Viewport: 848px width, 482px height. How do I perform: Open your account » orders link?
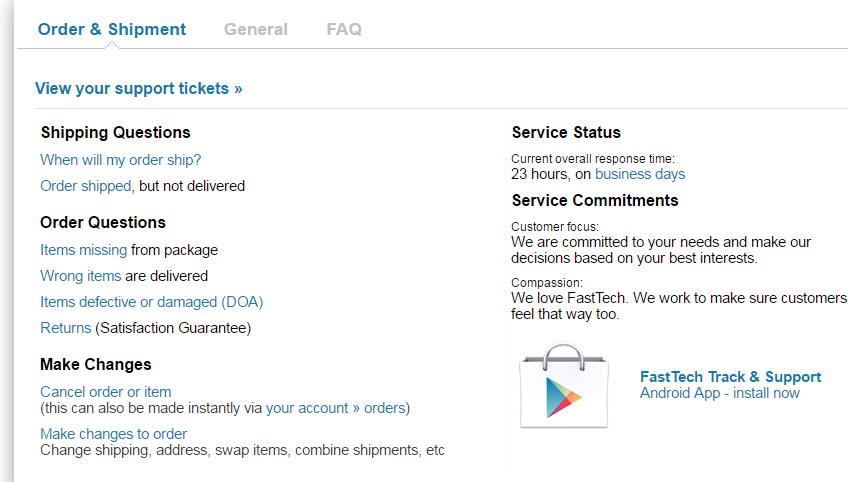(x=335, y=408)
